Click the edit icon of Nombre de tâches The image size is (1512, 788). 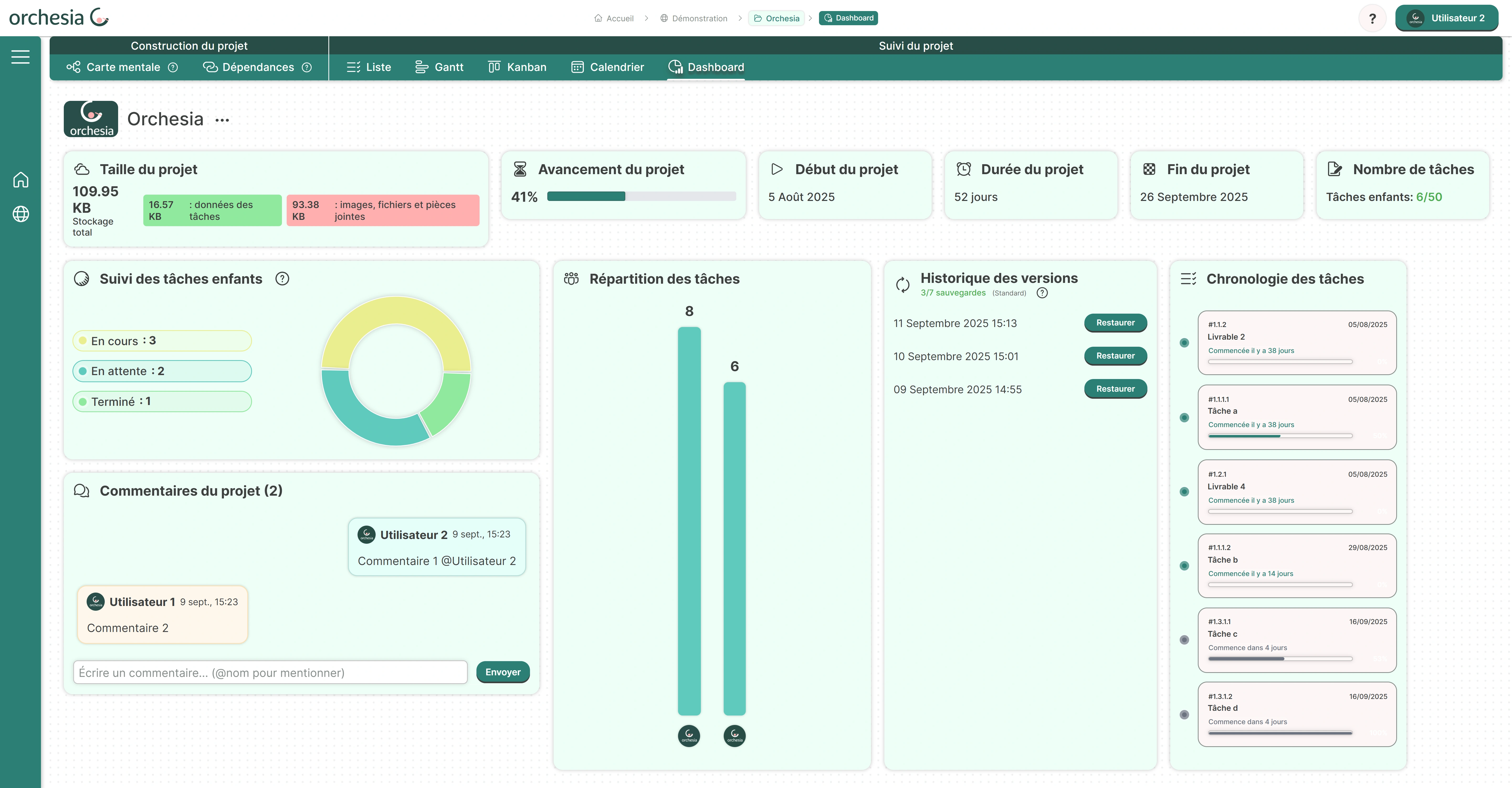(1335, 169)
